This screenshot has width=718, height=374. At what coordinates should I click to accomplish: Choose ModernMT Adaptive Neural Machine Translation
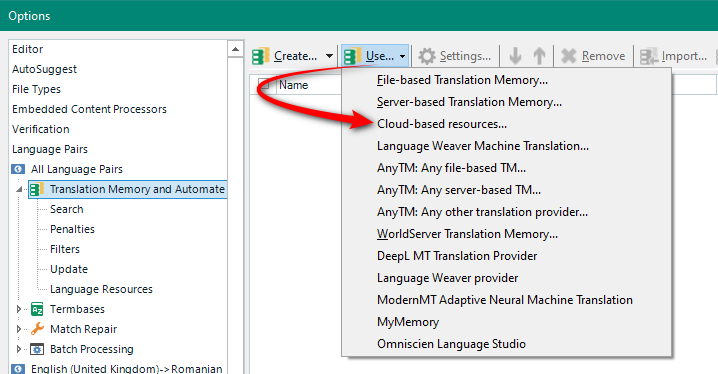(505, 300)
